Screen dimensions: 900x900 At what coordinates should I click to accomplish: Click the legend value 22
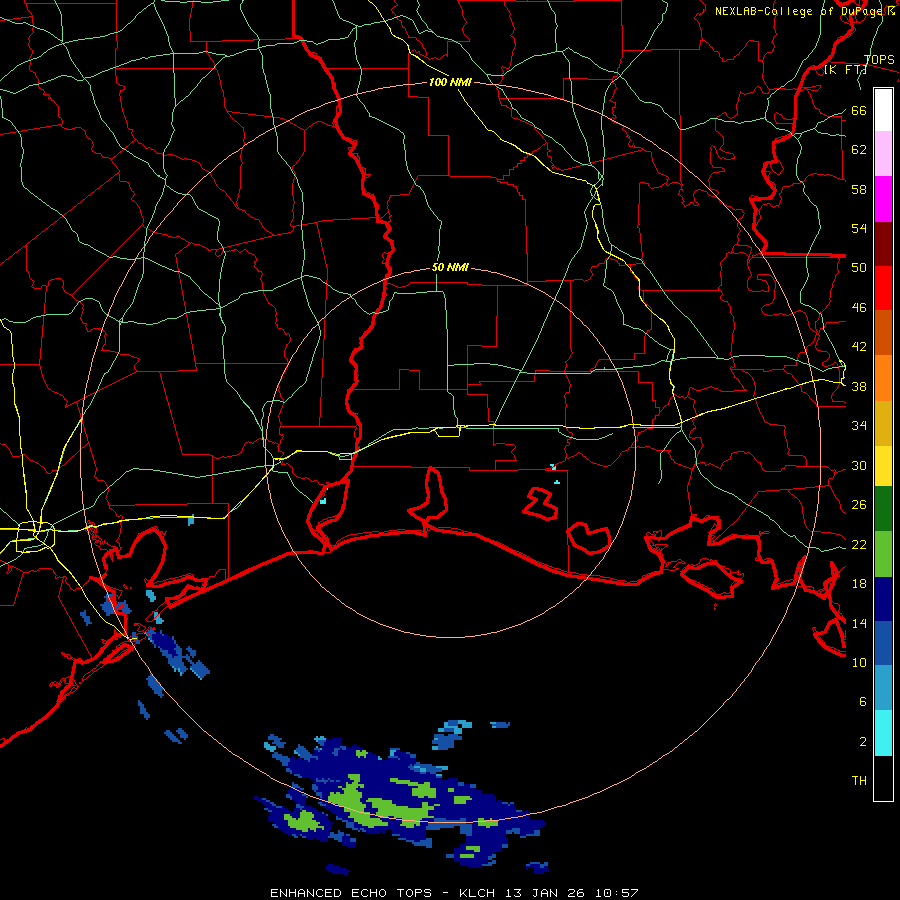(x=859, y=544)
